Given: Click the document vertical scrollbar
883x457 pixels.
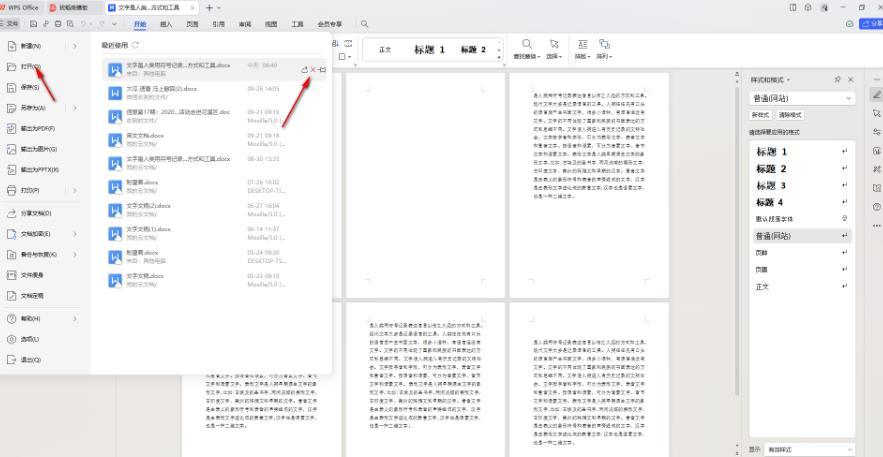Looking at the screenshot, I should pyautogui.click(x=737, y=242).
